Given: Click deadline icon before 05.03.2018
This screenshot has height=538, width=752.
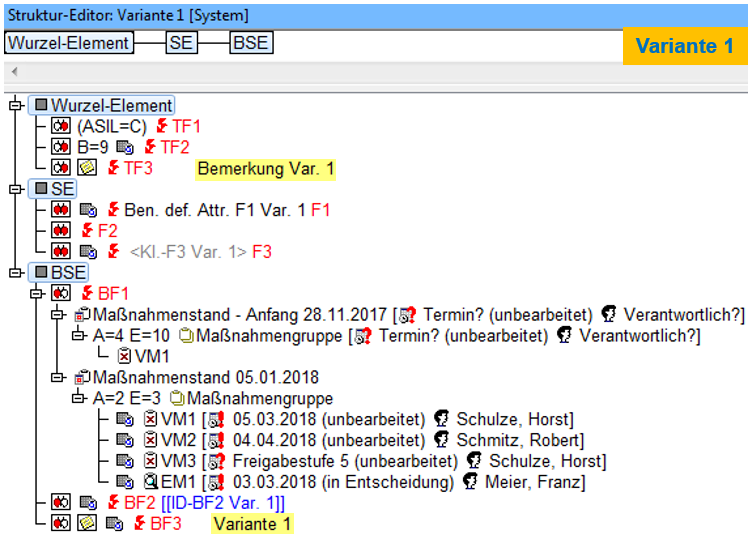Looking at the screenshot, I should click(216, 420).
